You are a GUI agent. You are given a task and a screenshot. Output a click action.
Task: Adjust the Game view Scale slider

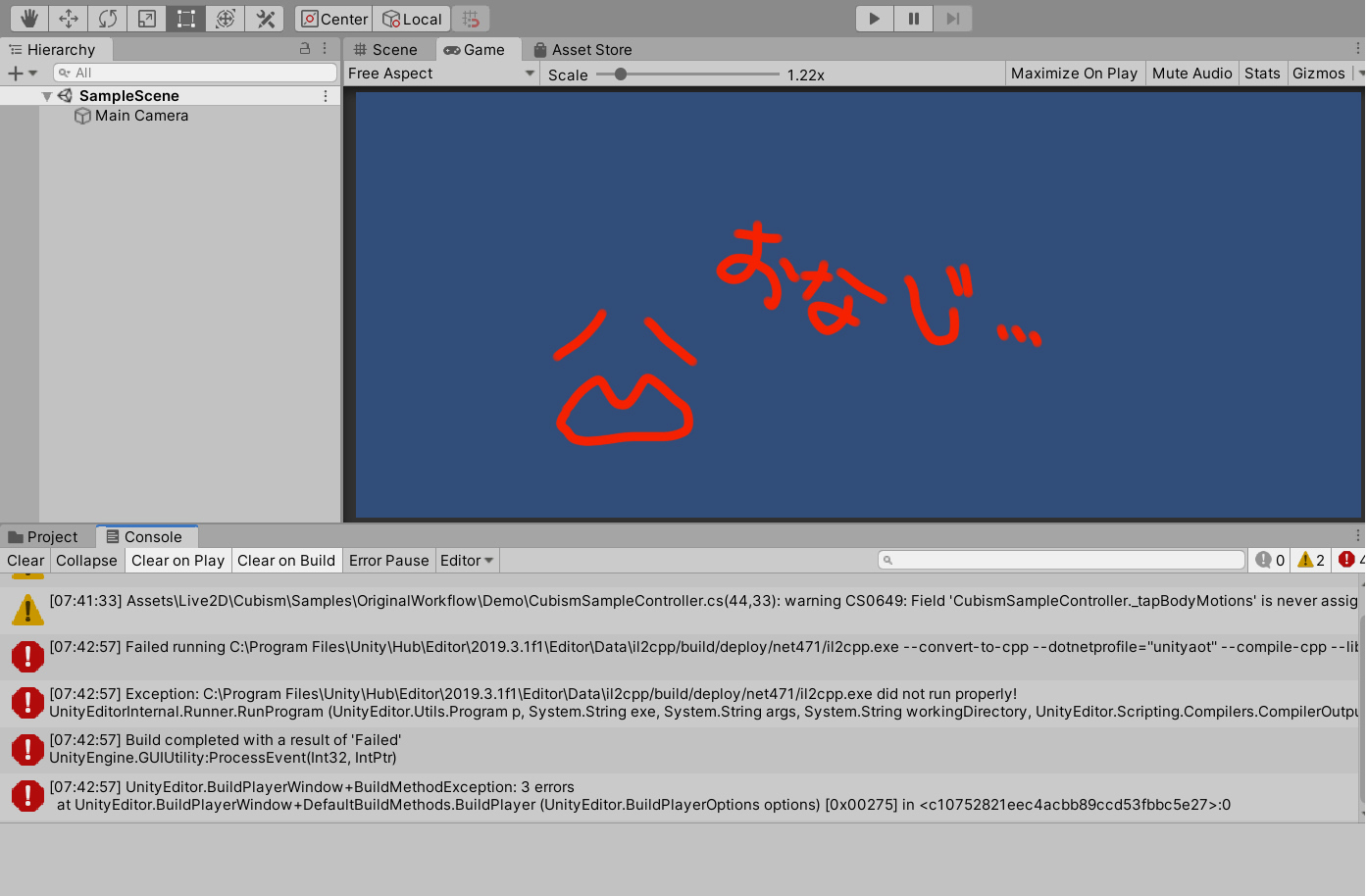(x=623, y=73)
